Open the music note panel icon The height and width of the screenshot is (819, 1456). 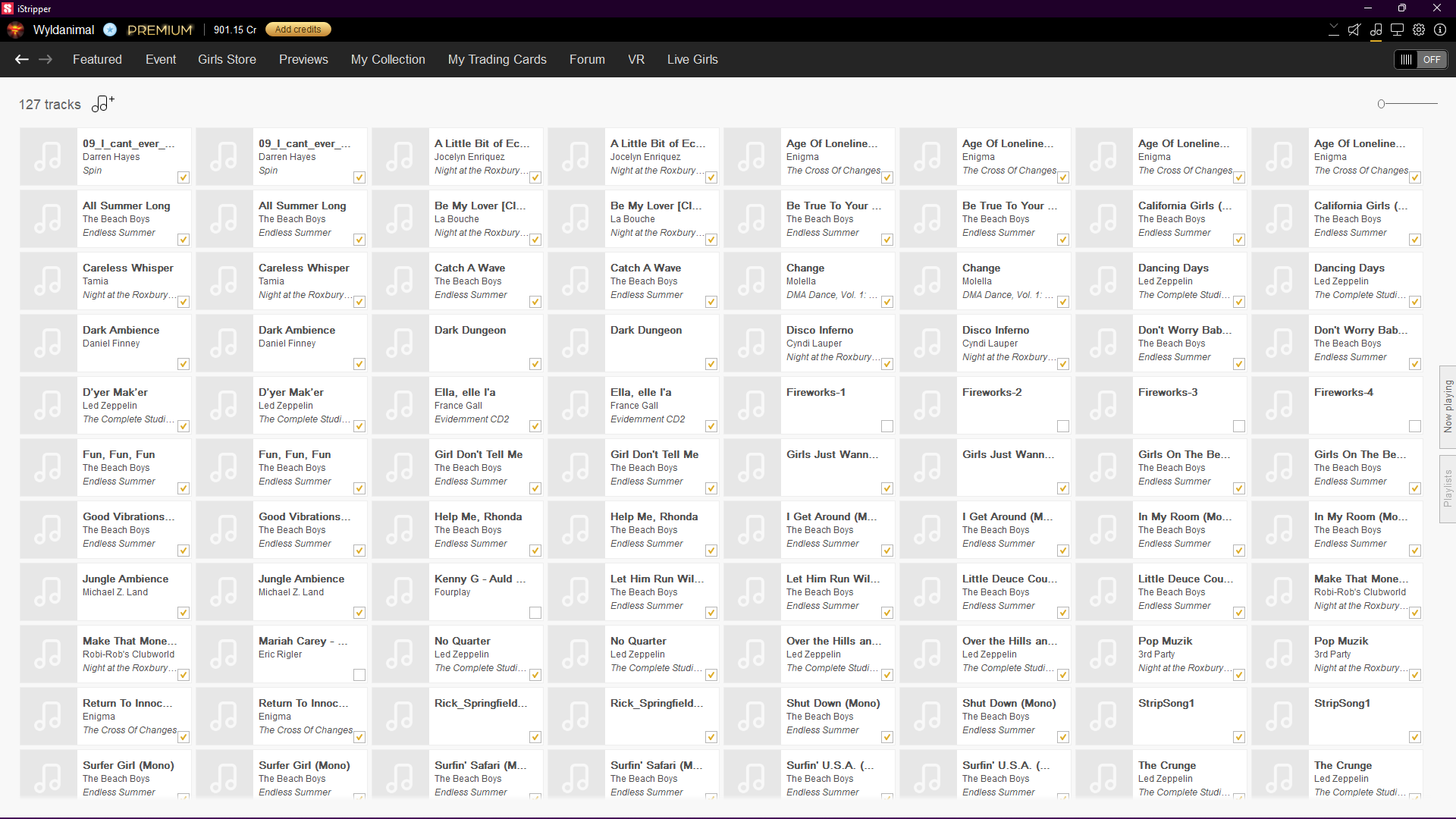tap(1376, 30)
